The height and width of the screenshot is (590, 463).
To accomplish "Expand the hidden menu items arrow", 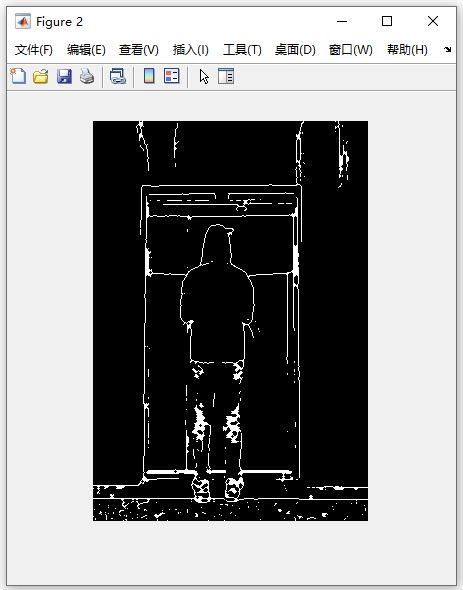I will tap(448, 49).
